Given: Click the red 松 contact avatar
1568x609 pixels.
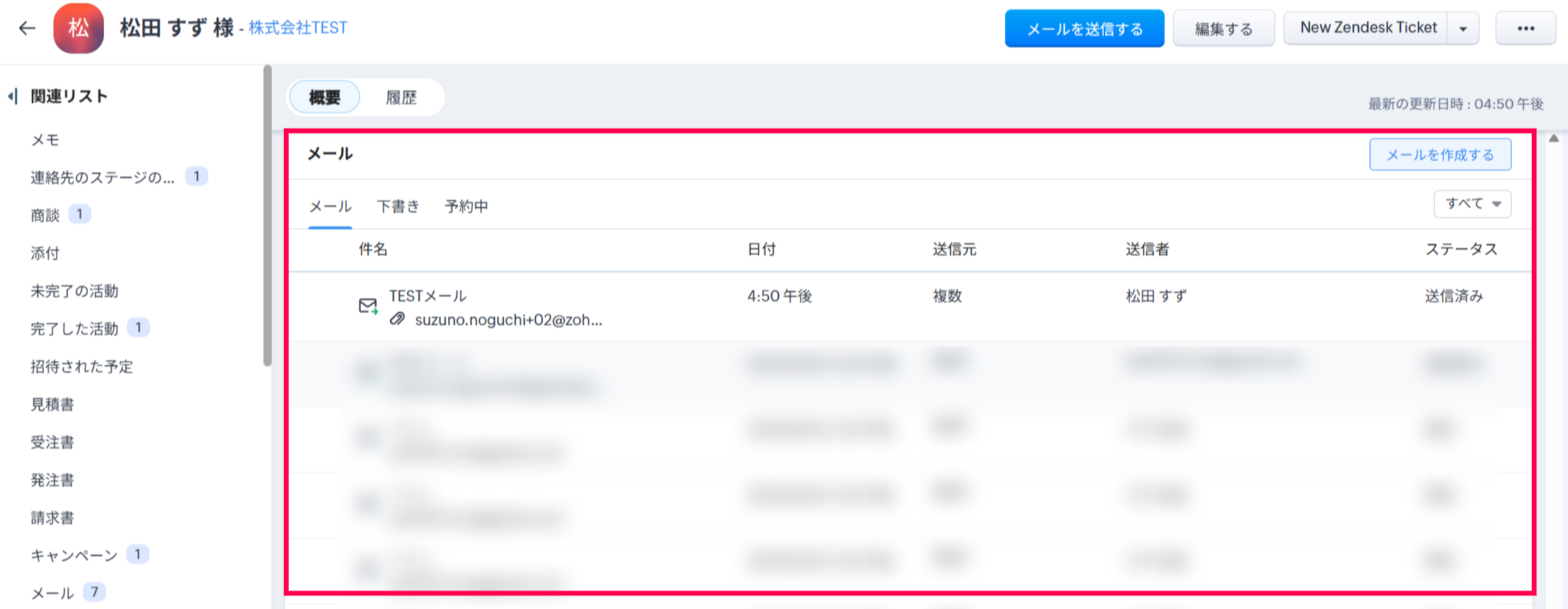Looking at the screenshot, I should click(78, 28).
